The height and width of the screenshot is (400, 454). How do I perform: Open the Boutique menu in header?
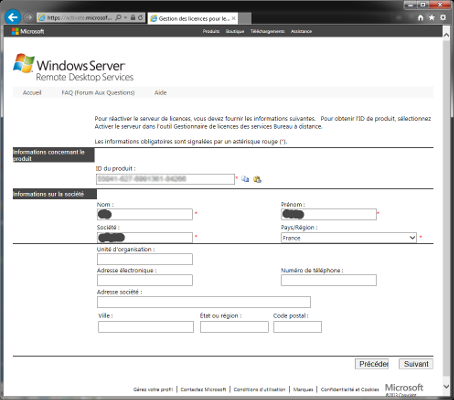click(235, 31)
